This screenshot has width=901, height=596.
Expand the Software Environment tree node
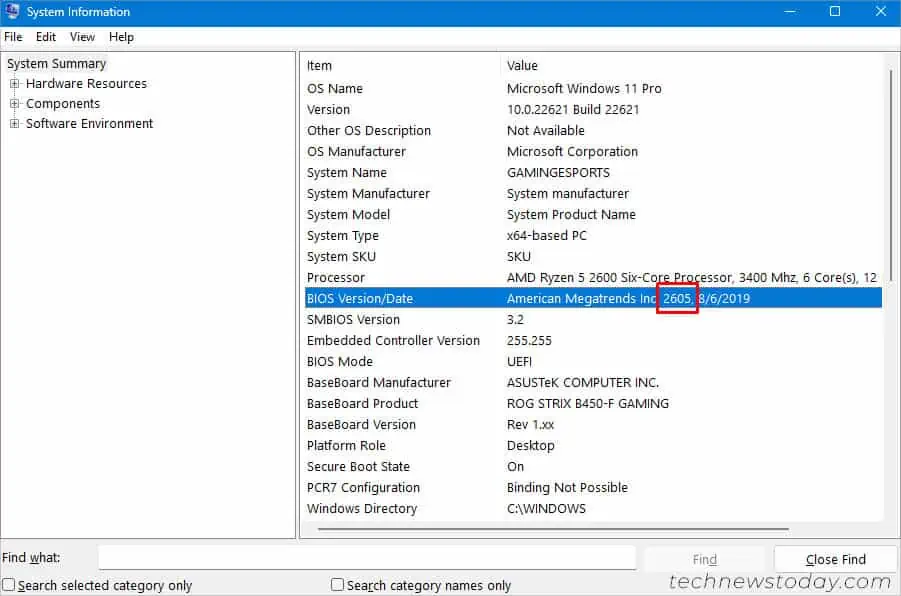point(14,123)
